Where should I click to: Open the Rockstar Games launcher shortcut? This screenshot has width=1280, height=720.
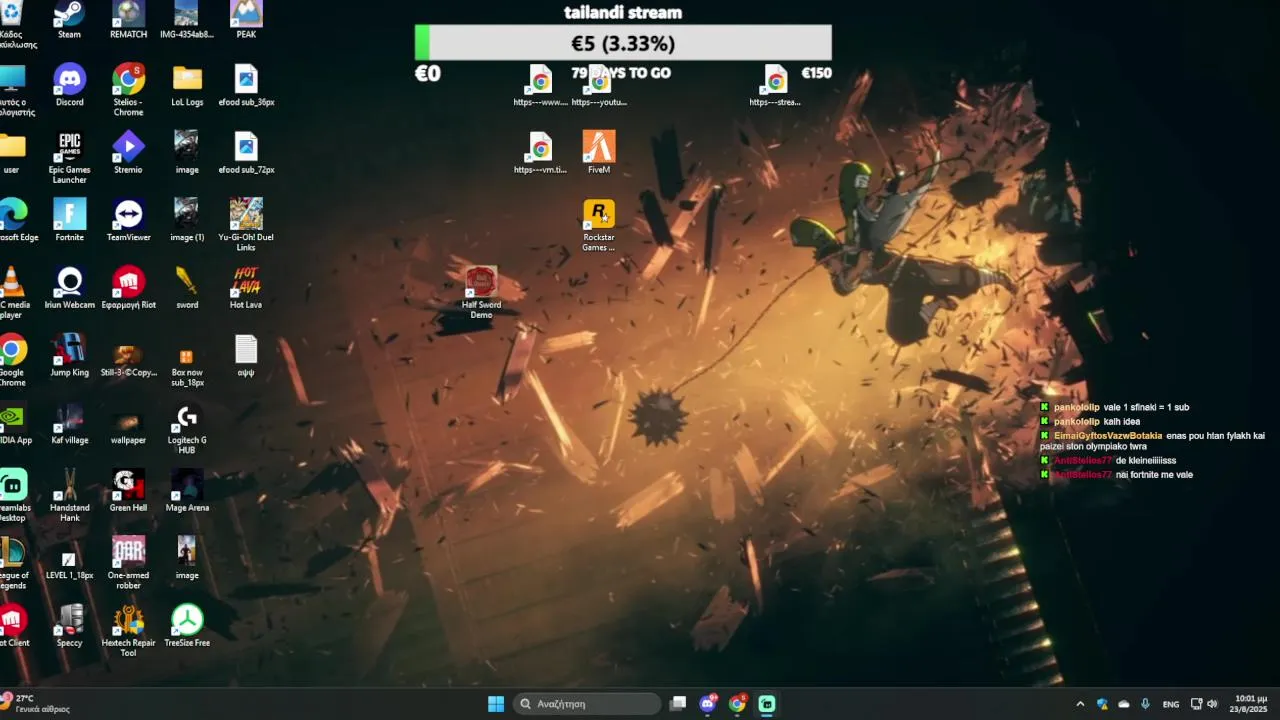599,225
